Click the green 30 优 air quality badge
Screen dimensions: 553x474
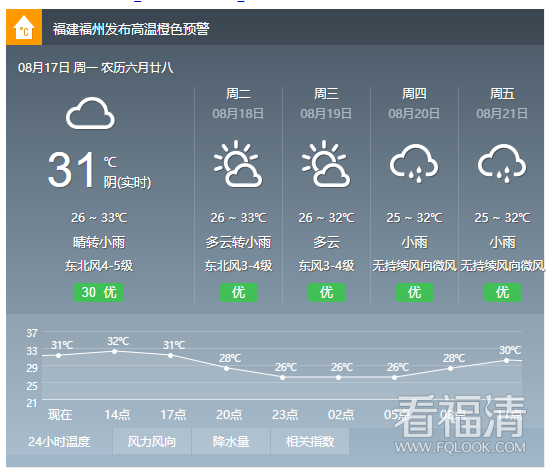point(99,292)
